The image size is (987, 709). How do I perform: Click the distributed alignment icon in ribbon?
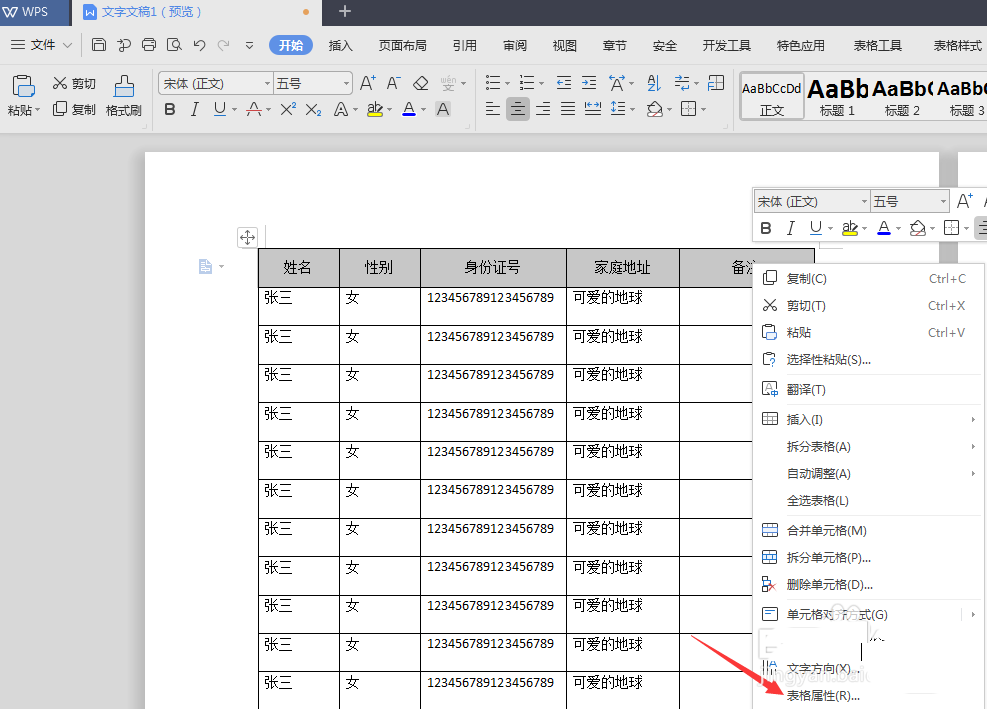pyautogui.click(x=592, y=109)
